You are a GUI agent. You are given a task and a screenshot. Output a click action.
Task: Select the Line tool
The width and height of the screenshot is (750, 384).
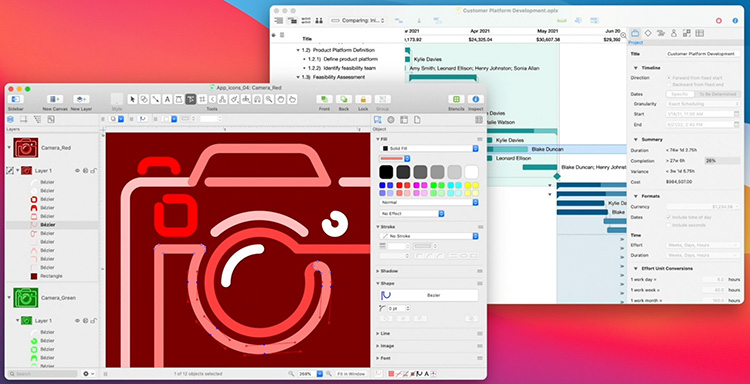point(155,99)
